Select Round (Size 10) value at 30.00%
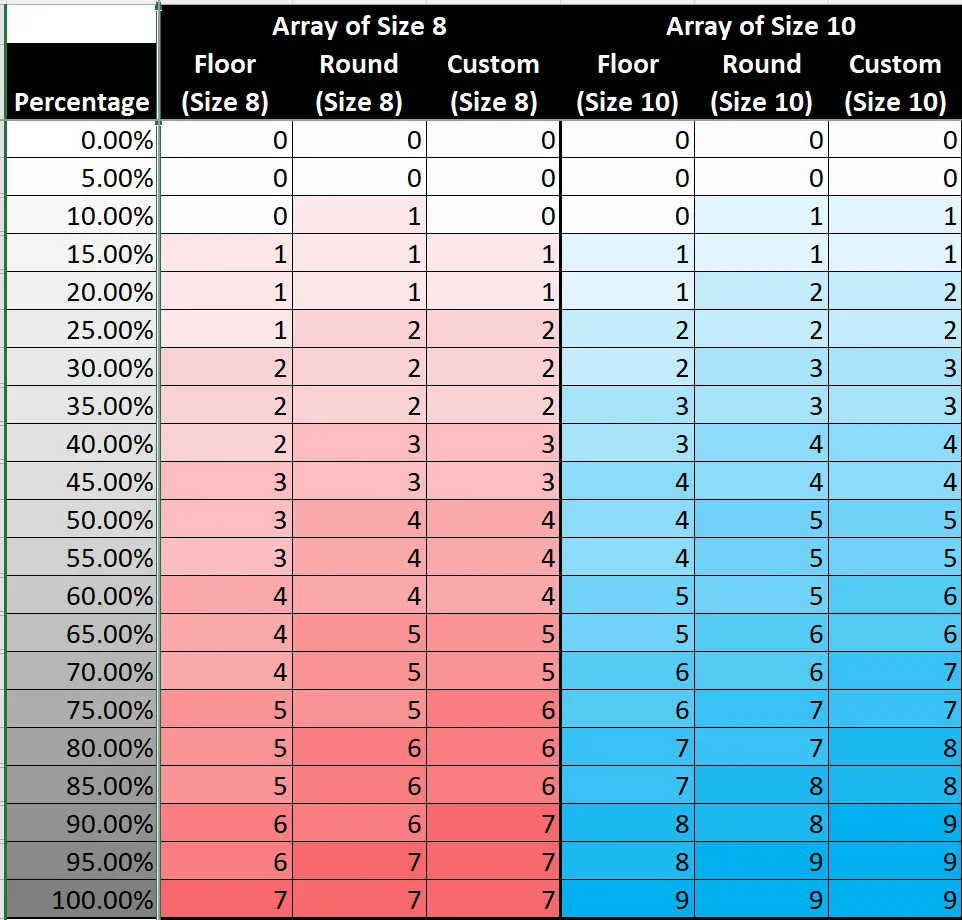962x920 pixels. click(x=762, y=368)
